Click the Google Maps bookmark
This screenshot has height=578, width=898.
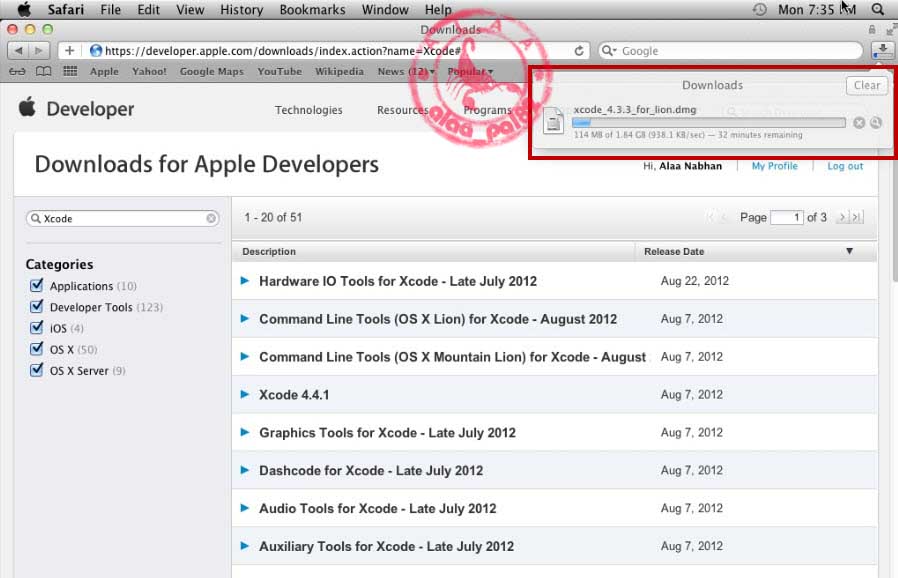[x=211, y=72]
